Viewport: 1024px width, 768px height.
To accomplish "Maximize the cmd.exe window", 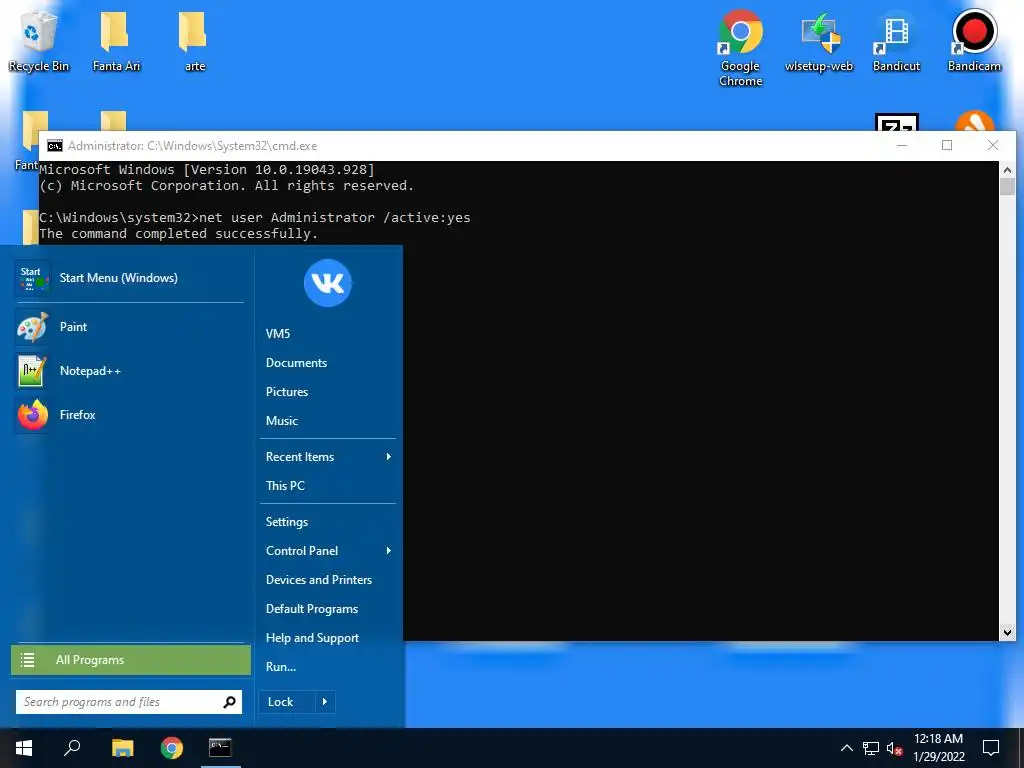I will pyautogui.click(x=947, y=146).
